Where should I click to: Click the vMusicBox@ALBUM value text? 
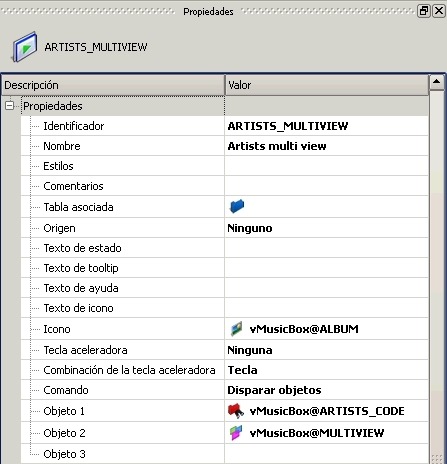click(x=304, y=329)
